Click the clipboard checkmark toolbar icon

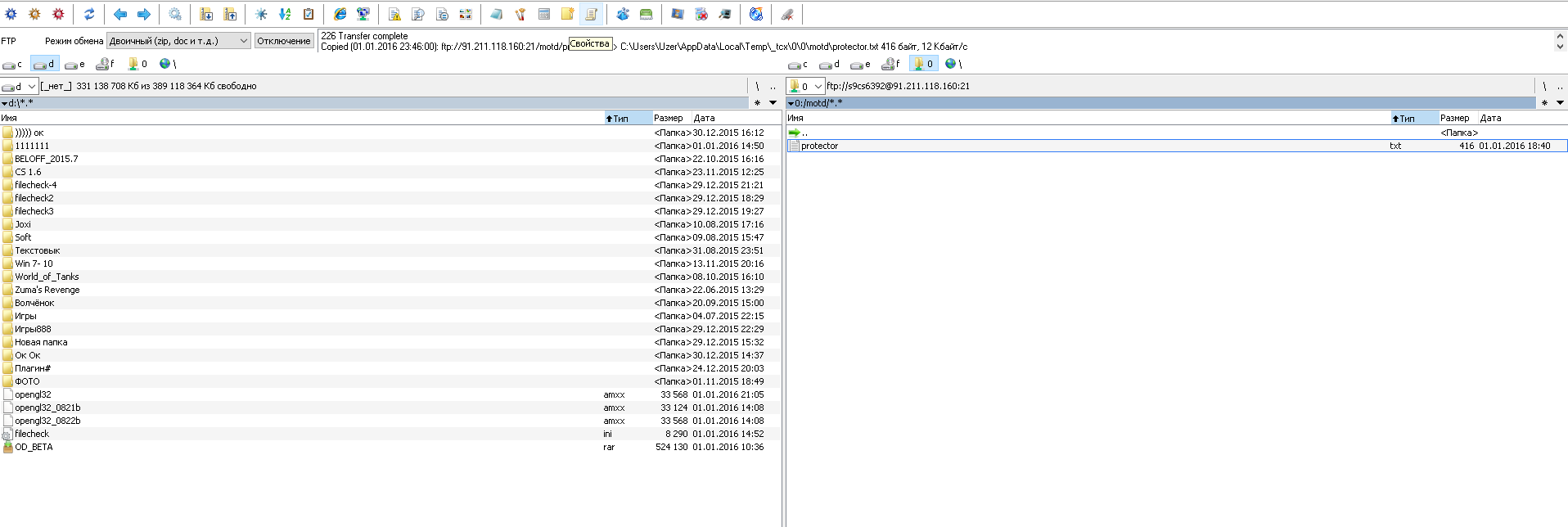(309, 14)
